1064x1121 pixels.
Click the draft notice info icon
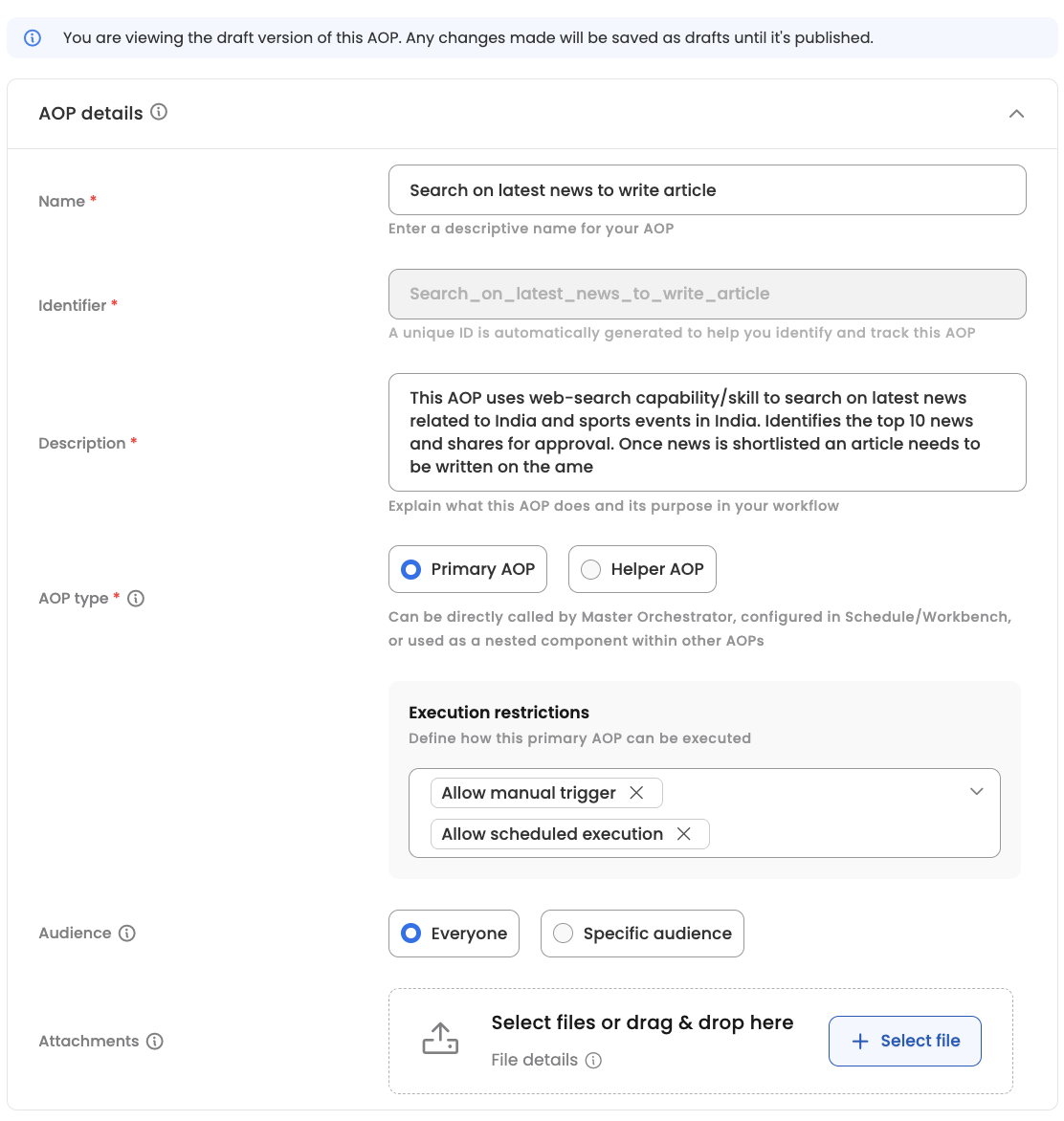click(x=33, y=38)
